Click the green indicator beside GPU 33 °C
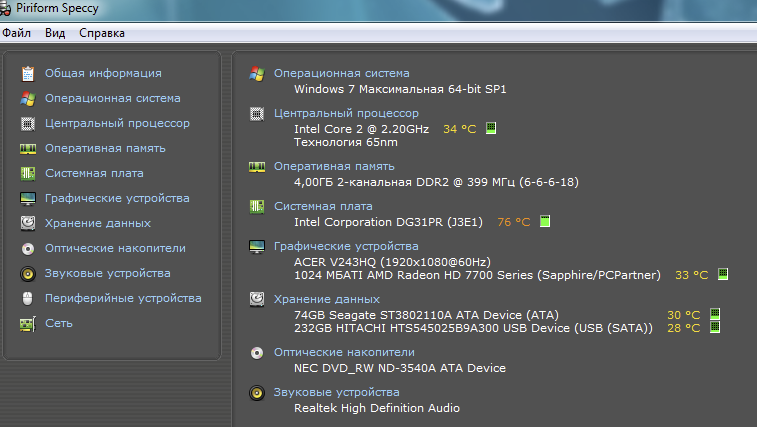758x427 pixels. point(723,274)
